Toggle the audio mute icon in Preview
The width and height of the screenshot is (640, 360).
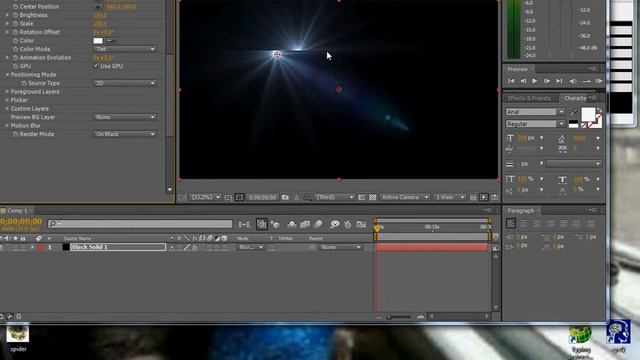573,81
